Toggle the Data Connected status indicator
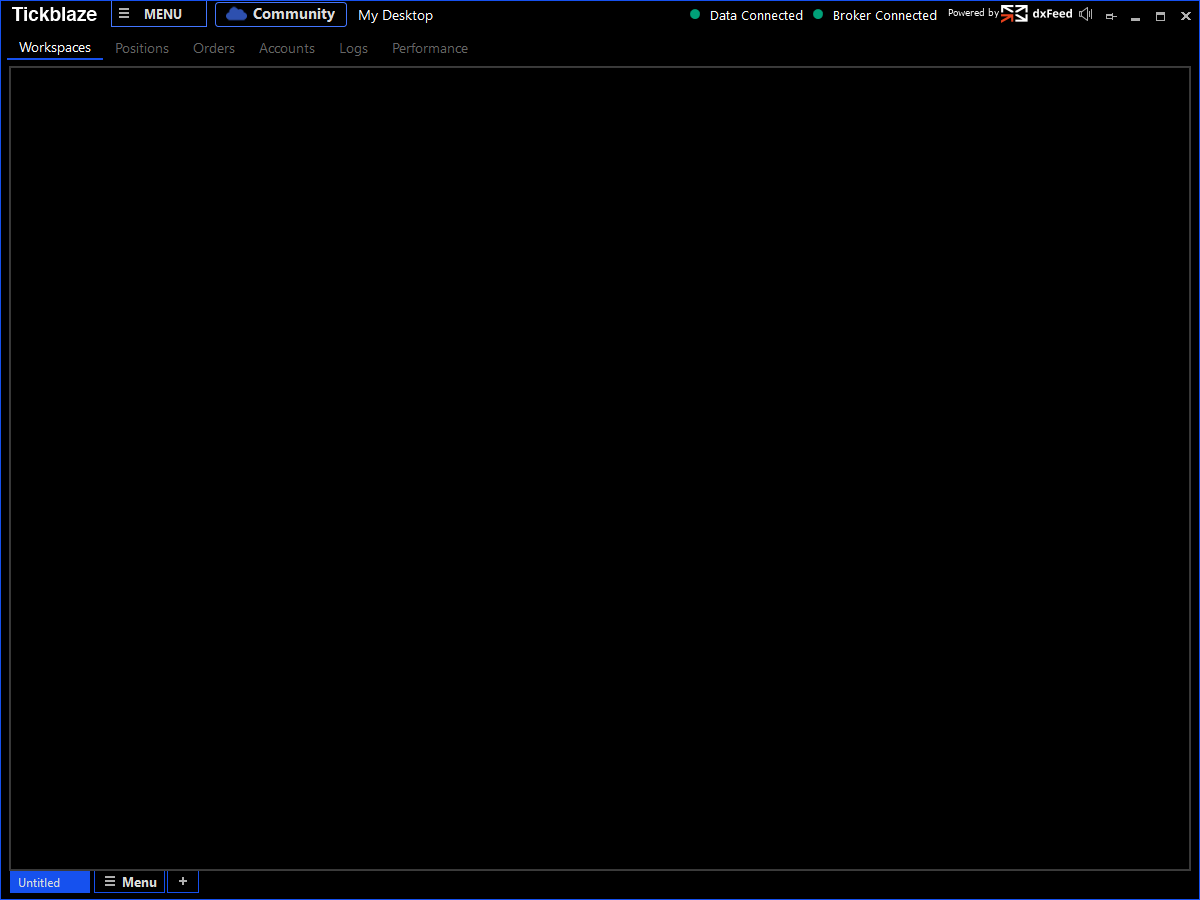 click(695, 15)
